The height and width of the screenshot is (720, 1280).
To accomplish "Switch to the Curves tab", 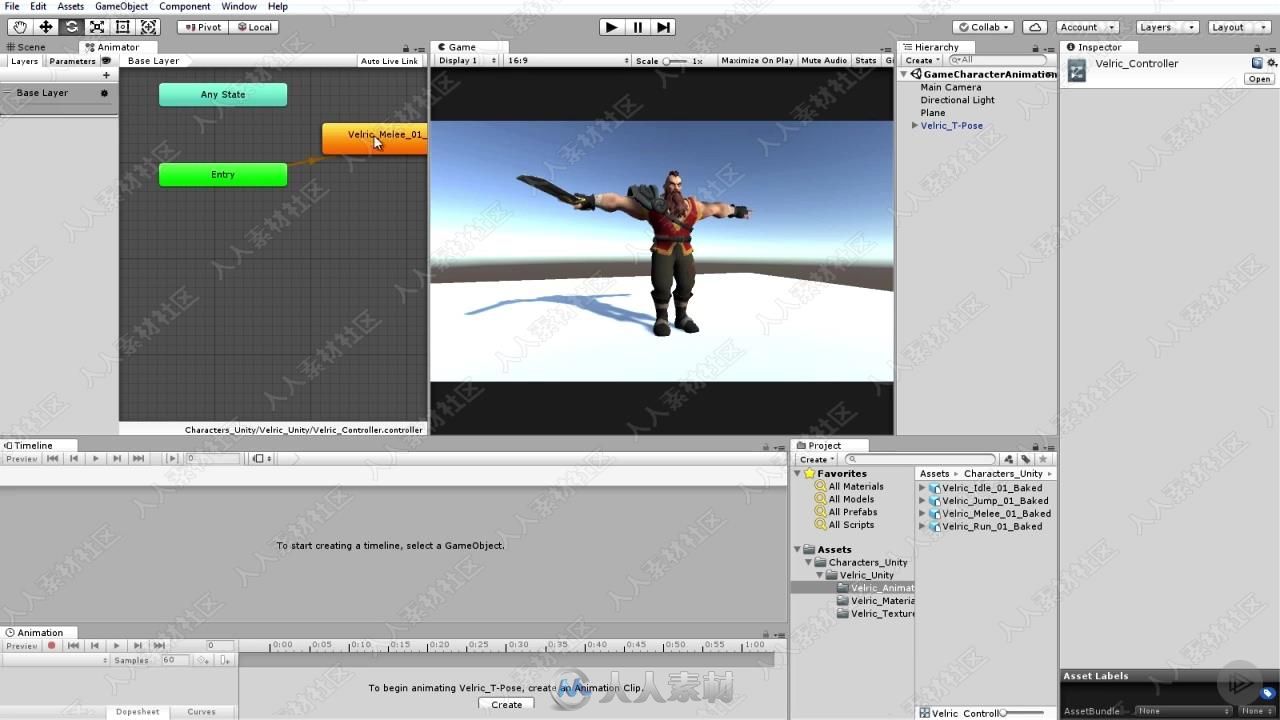I will tap(201, 712).
